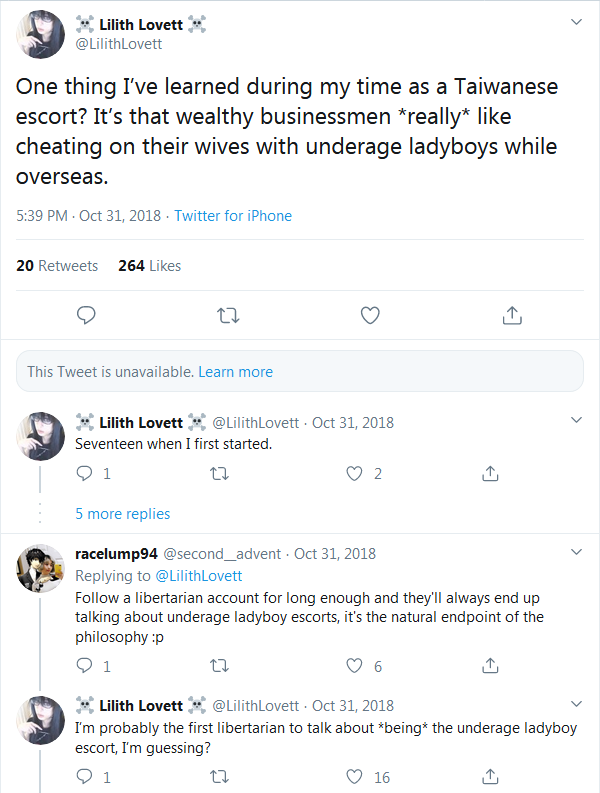The image size is (600, 793).
Task: View the 264 Likes list
Action: tap(149, 266)
